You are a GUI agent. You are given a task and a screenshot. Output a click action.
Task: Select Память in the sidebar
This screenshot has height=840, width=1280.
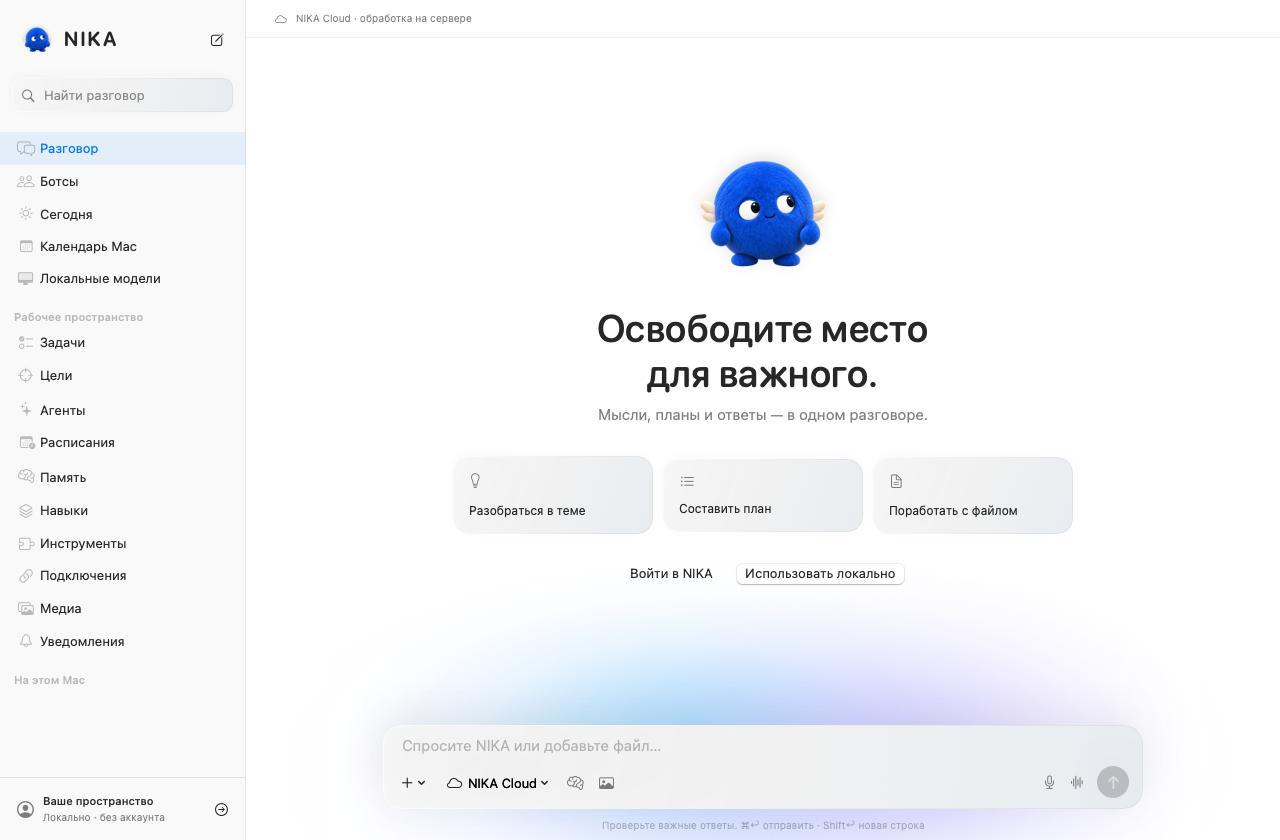(122, 477)
